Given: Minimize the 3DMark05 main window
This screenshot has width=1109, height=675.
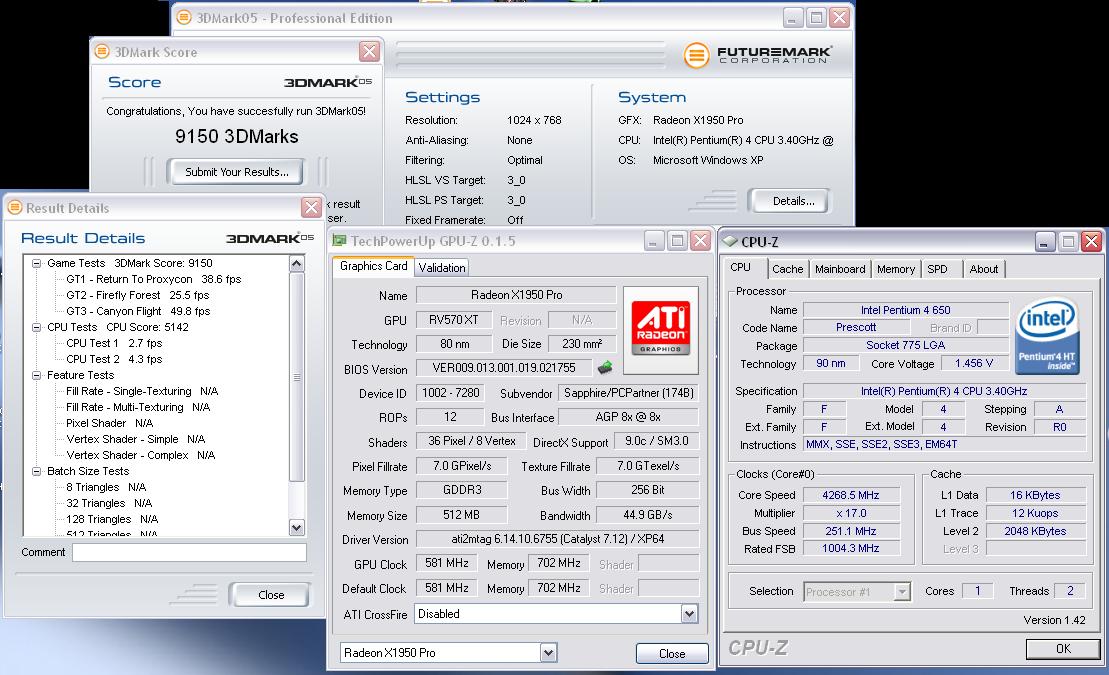Looking at the screenshot, I should [x=794, y=18].
